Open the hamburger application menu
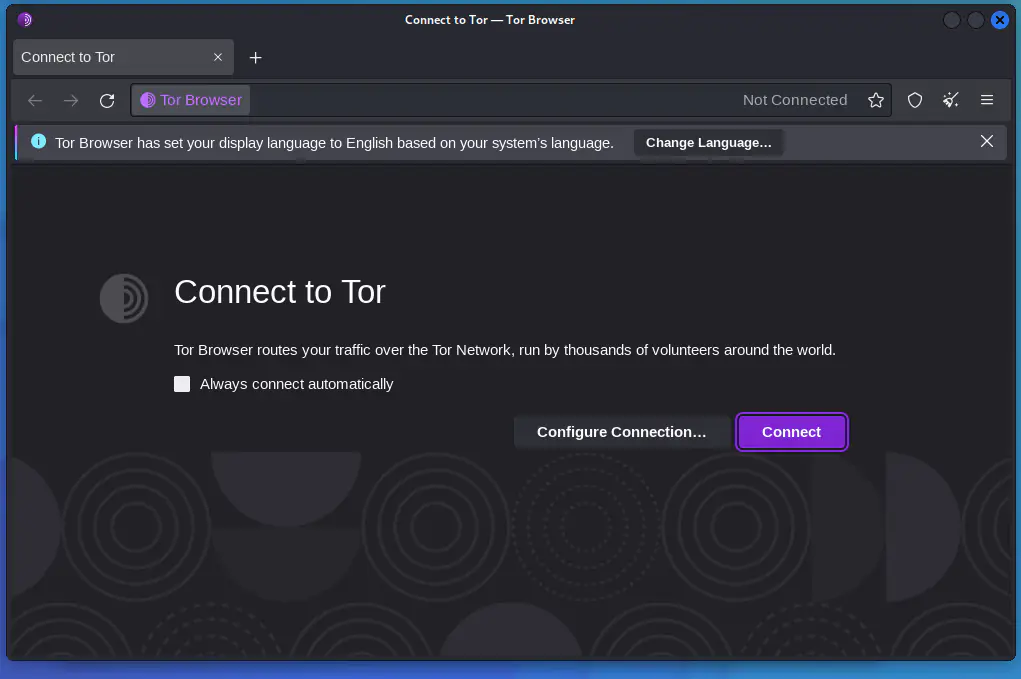 click(x=987, y=100)
